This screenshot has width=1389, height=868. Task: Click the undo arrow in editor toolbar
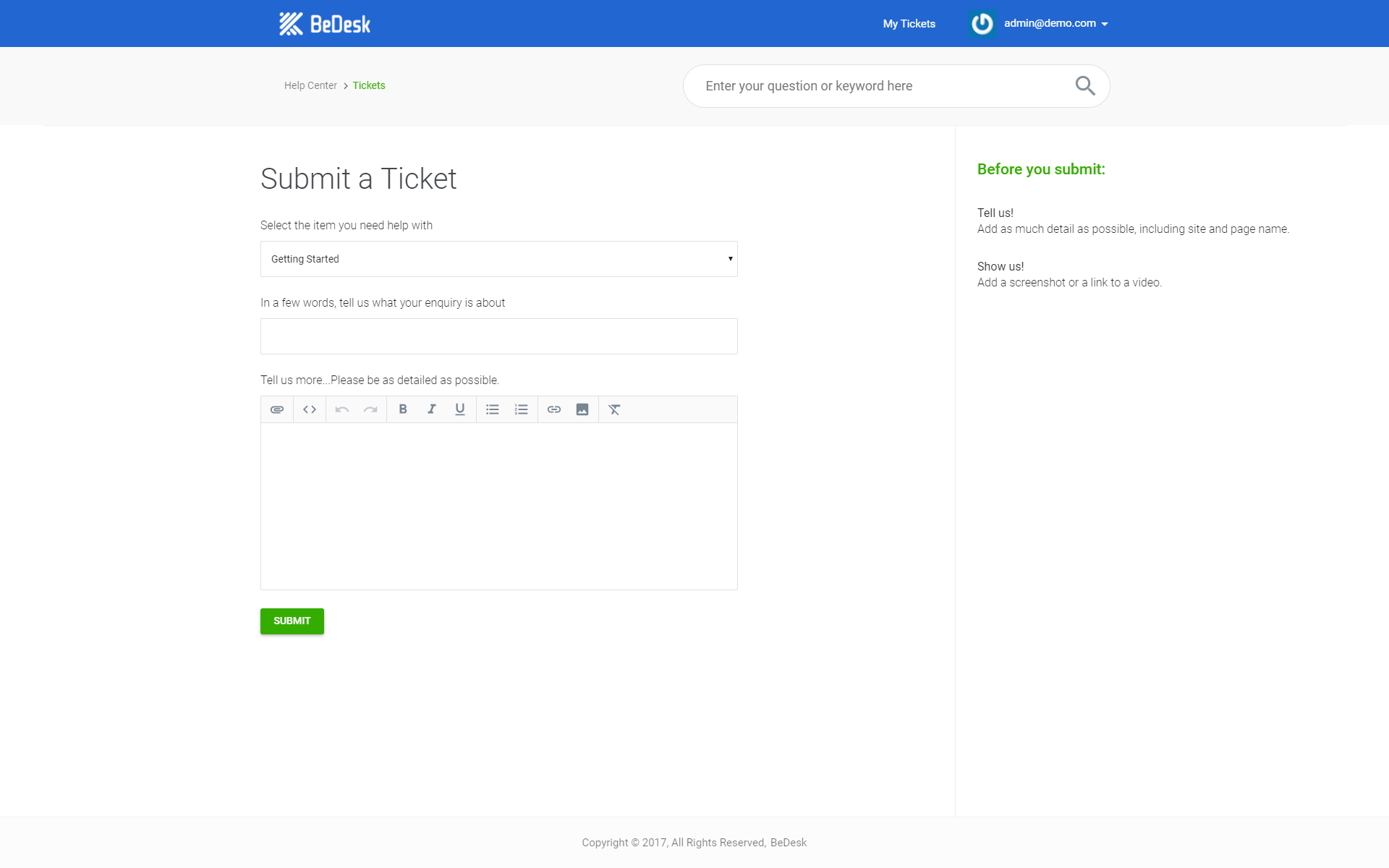click(x=342, y=409)
